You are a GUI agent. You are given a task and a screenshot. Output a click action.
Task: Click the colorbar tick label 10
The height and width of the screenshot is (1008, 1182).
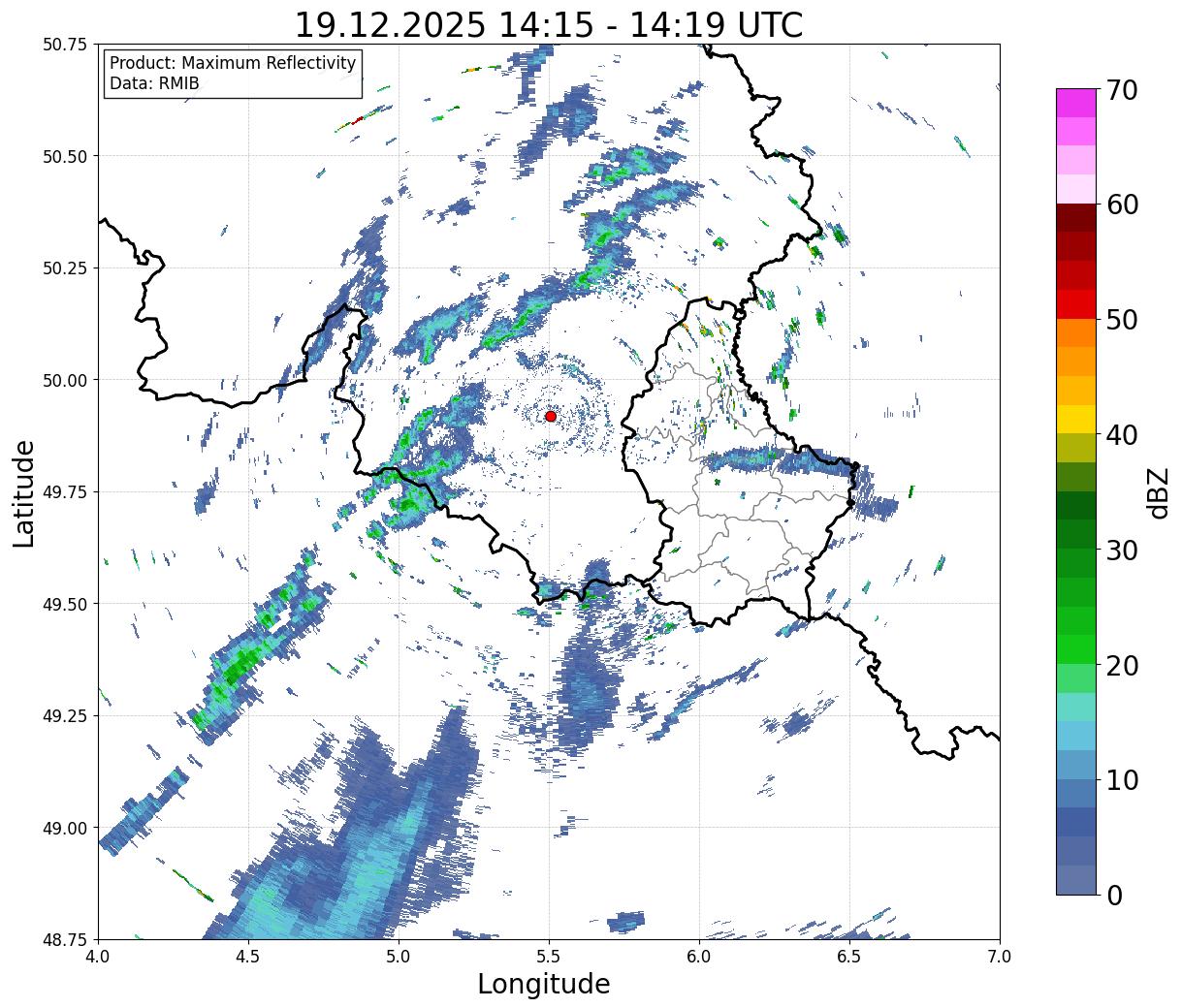tap(1122, 779)
